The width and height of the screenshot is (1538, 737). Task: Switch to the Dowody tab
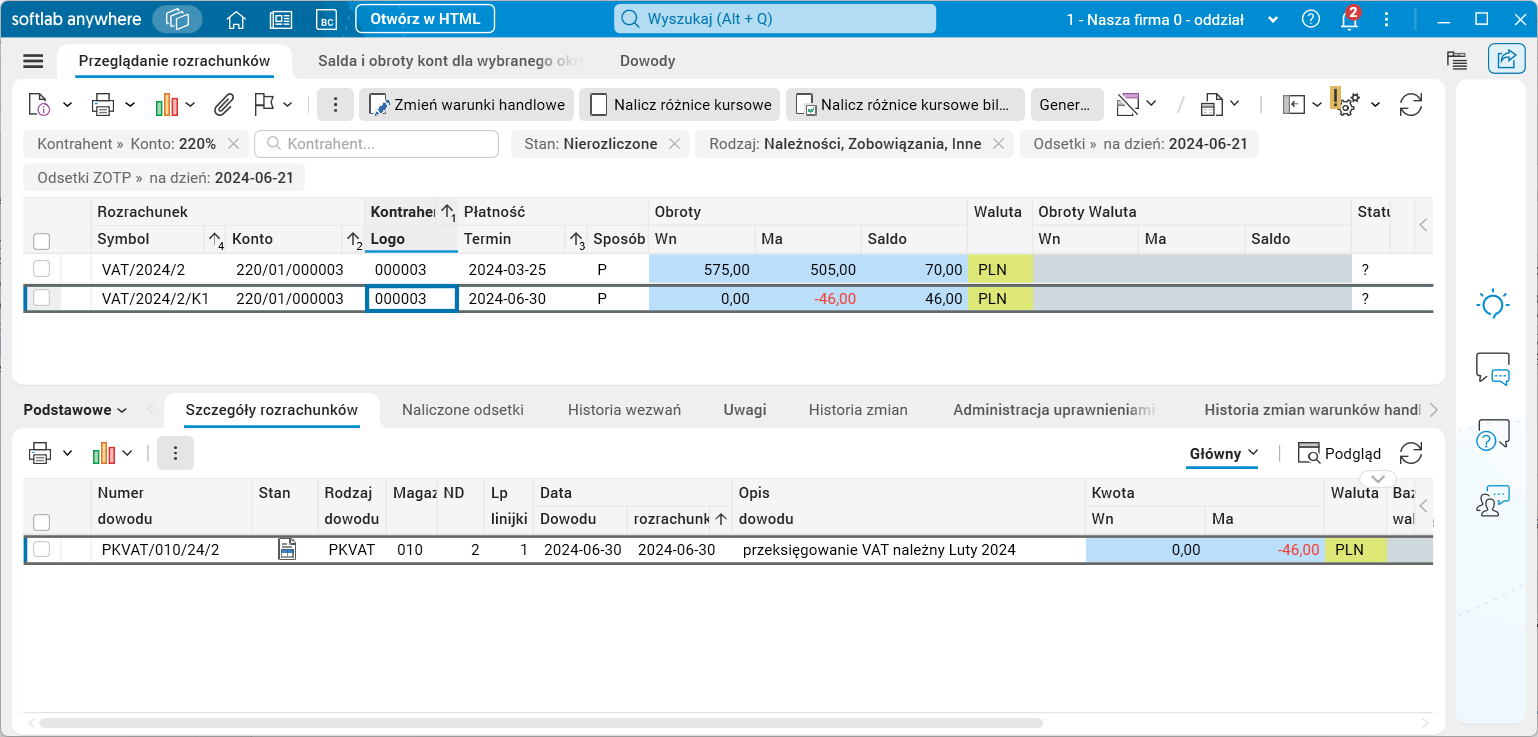[648, 61]
